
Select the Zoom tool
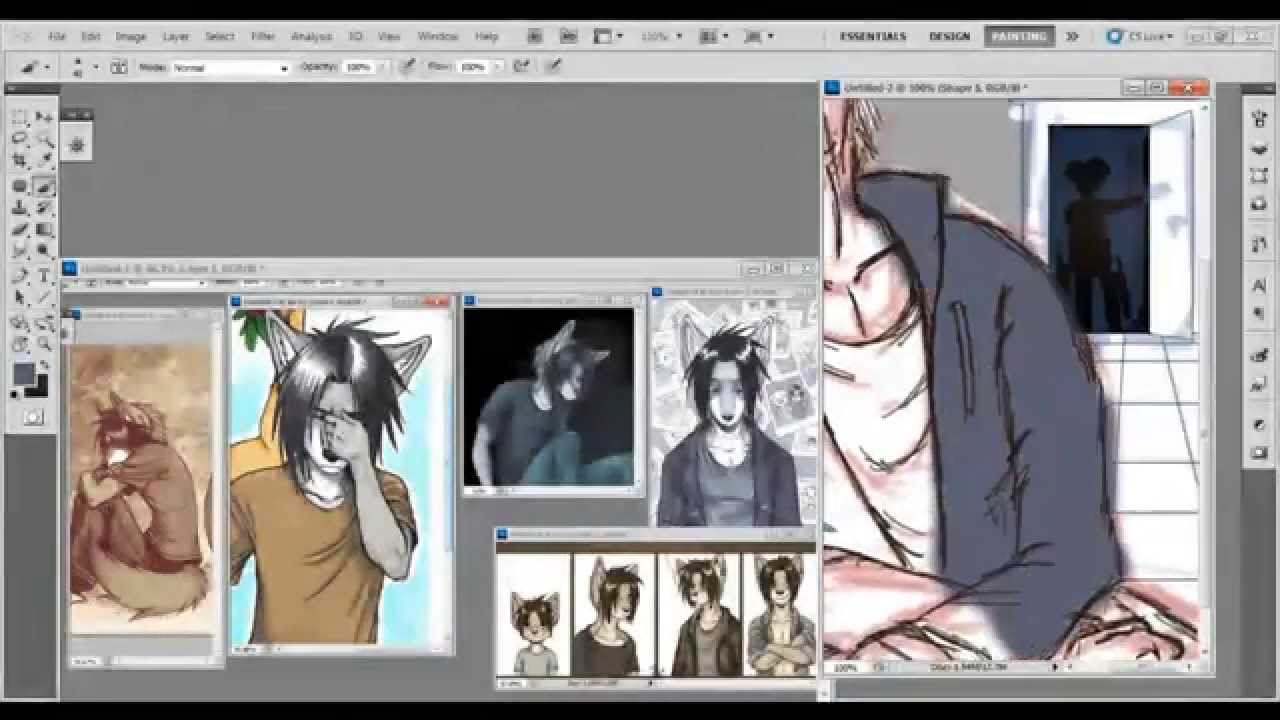click(44, 343)
